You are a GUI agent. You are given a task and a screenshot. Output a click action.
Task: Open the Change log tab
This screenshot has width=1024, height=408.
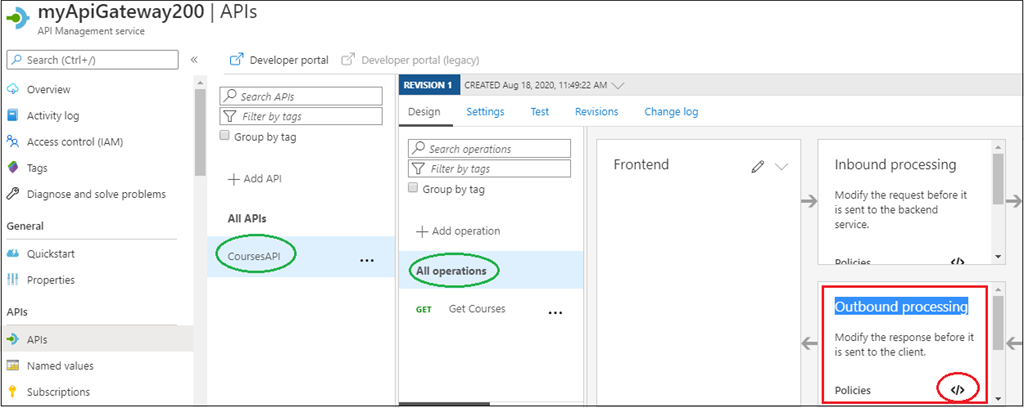tap(671, 112)
